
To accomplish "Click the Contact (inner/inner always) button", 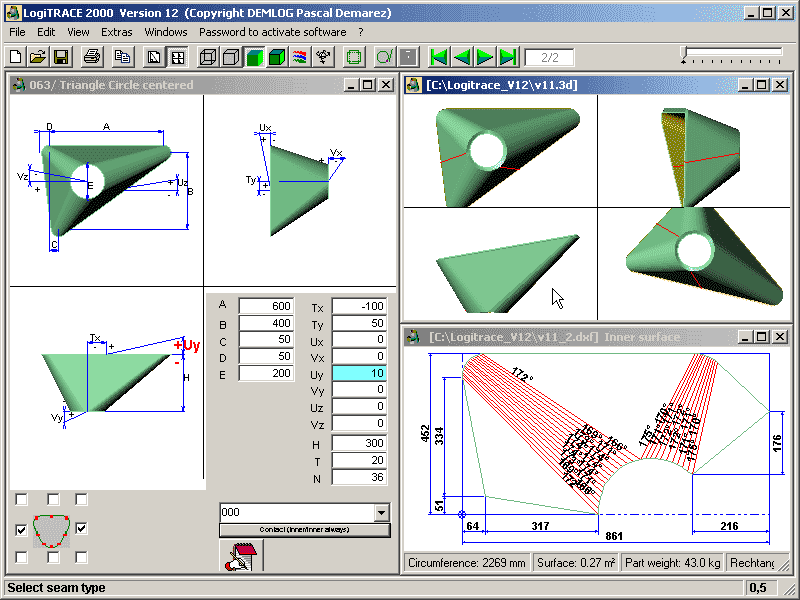I will click(305, 530).
